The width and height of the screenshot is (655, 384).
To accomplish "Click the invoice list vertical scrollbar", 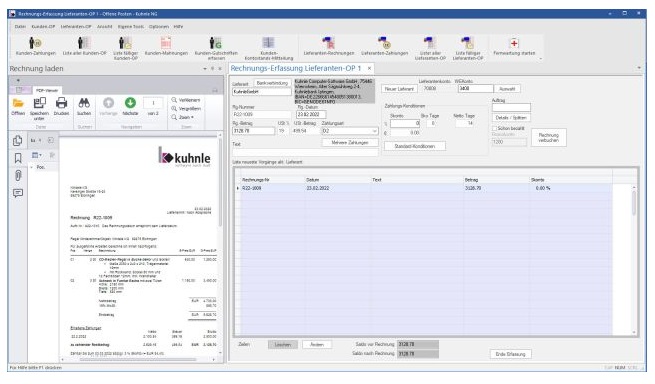I will (634, 259).
